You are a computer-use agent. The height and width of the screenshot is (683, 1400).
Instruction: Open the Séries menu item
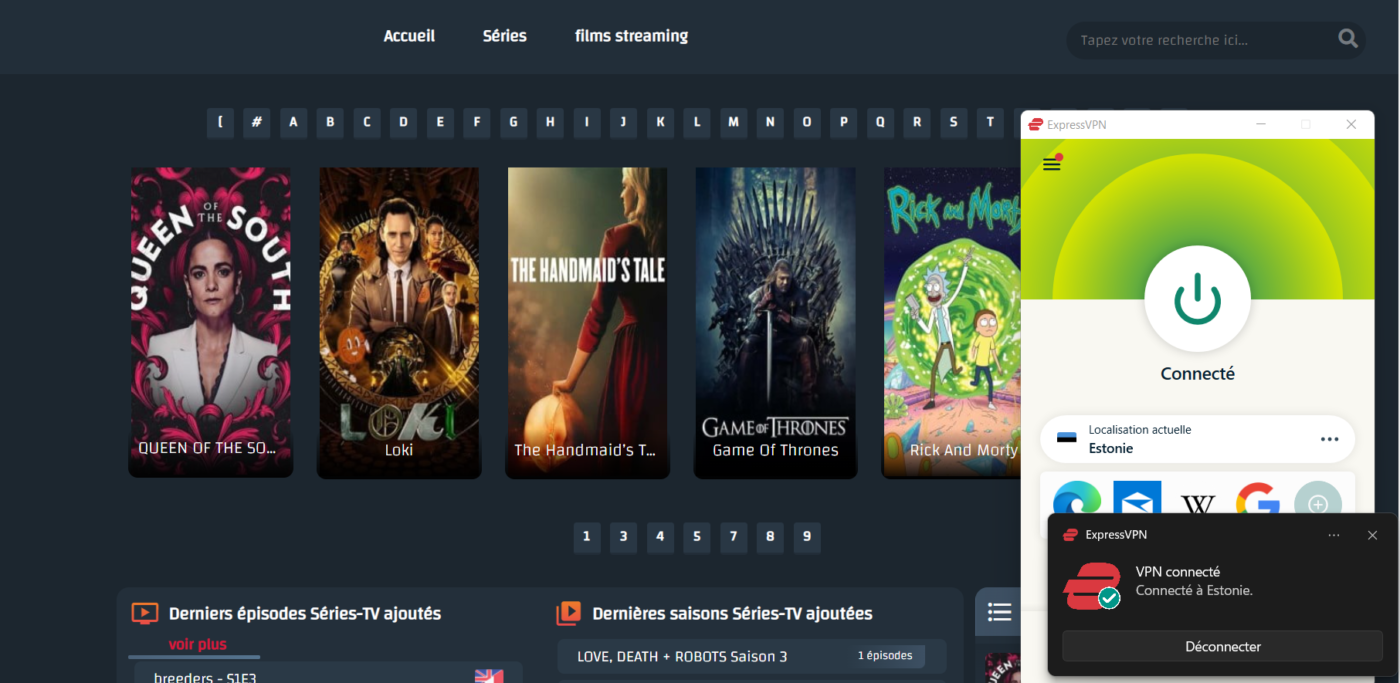505,36
